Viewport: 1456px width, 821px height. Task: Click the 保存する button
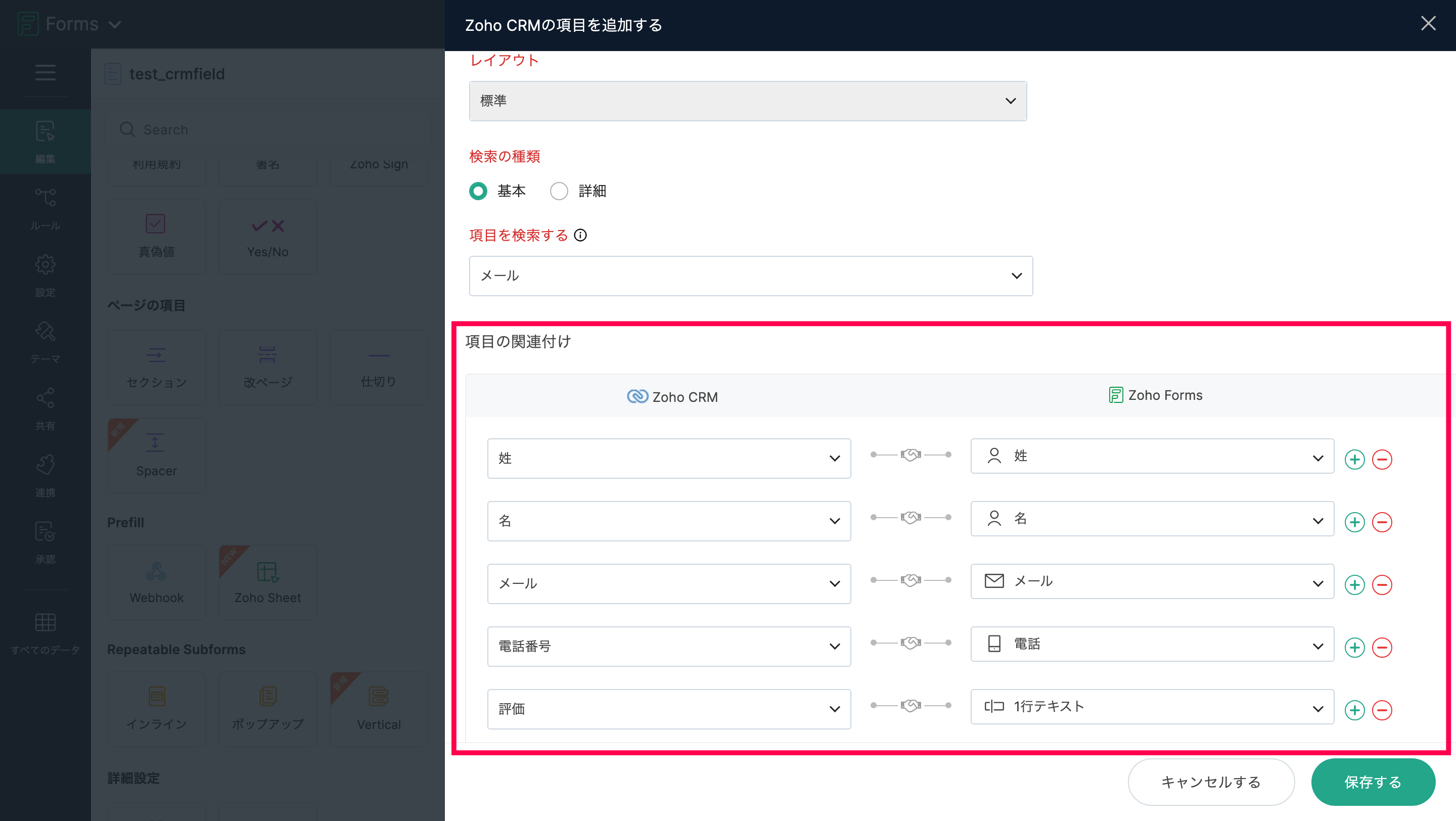1373,782
